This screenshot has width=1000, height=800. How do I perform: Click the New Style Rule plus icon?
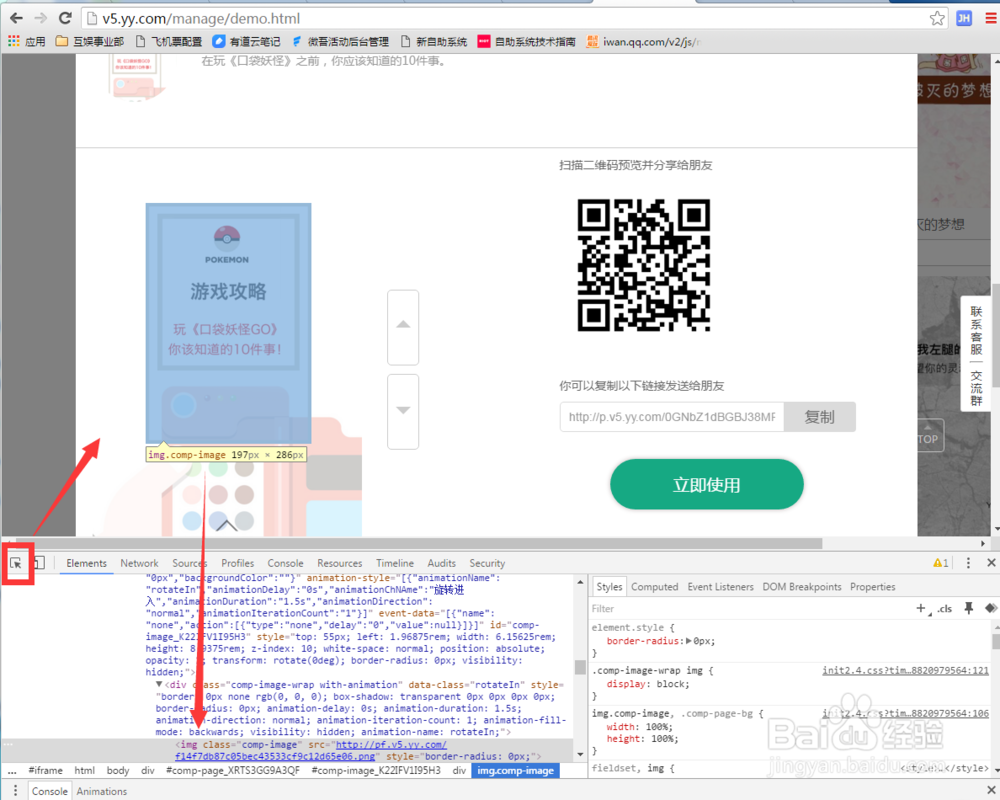click(x=921, y=608)
